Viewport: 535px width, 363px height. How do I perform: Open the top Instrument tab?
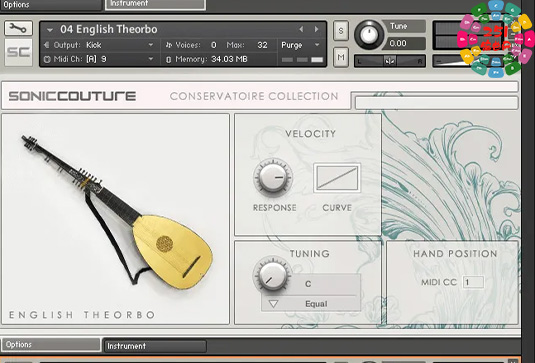pyautogui.click(x=155, y=4)
